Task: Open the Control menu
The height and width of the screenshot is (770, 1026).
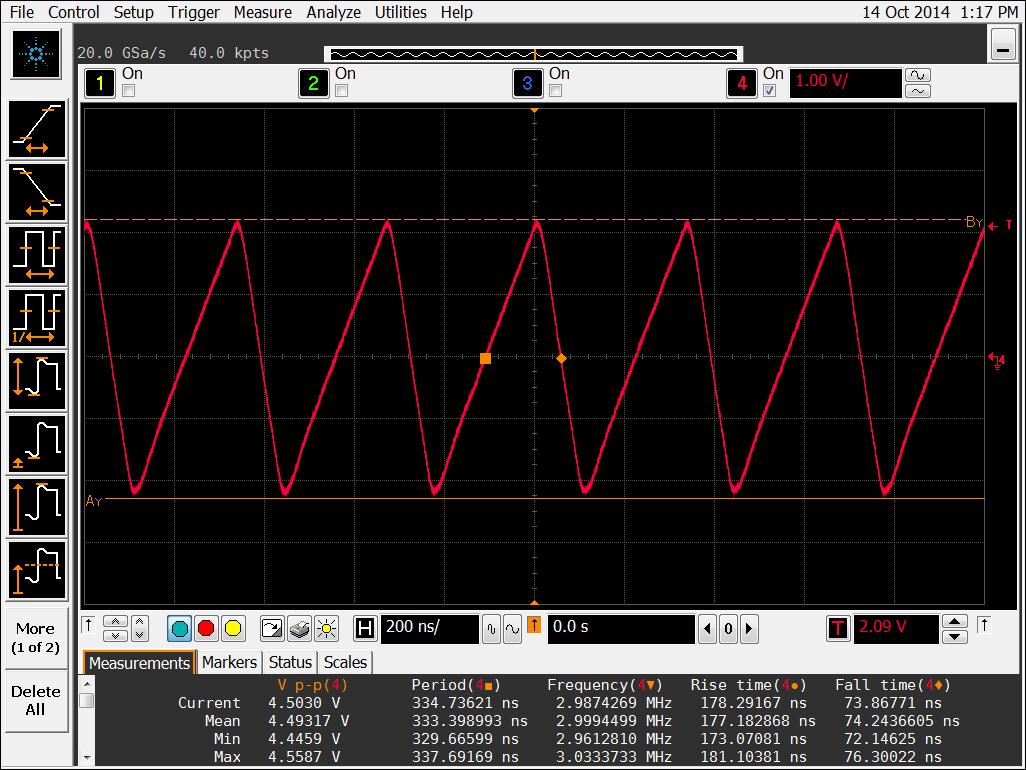Action: coord(74,12)
